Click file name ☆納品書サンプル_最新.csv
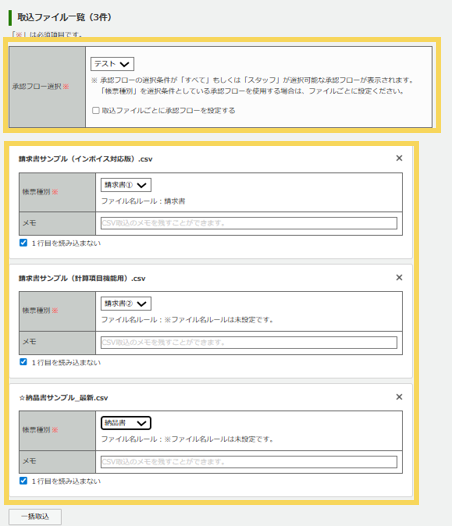Image resolution: width=452 pixels, height=526 pixels. coord(63,398)
